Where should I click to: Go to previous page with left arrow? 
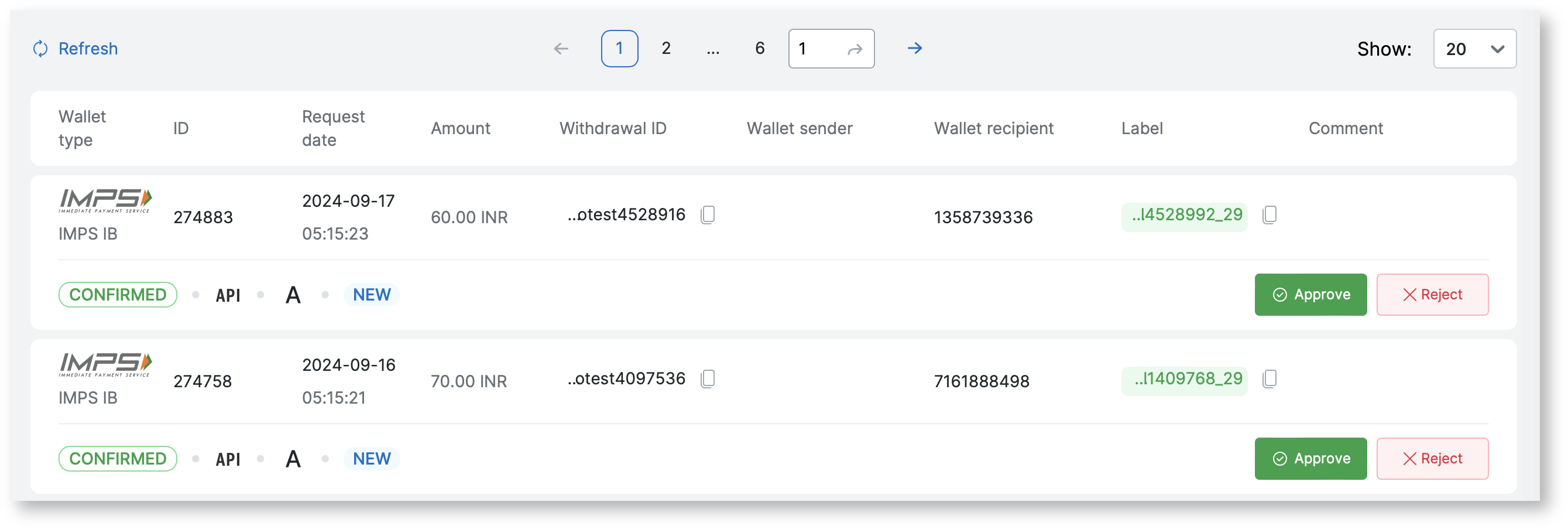(561, 49)
